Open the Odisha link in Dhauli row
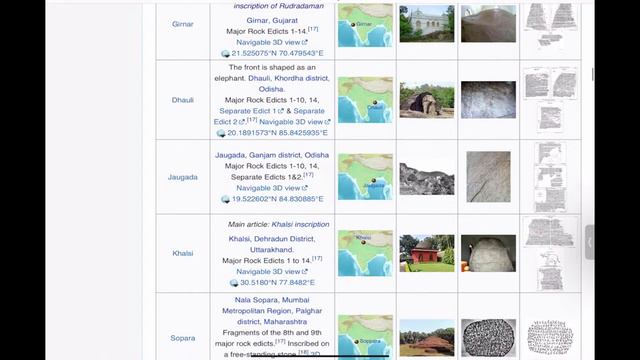Image resolution: width=640 pixels, height=360 pixels. [271, 89]
